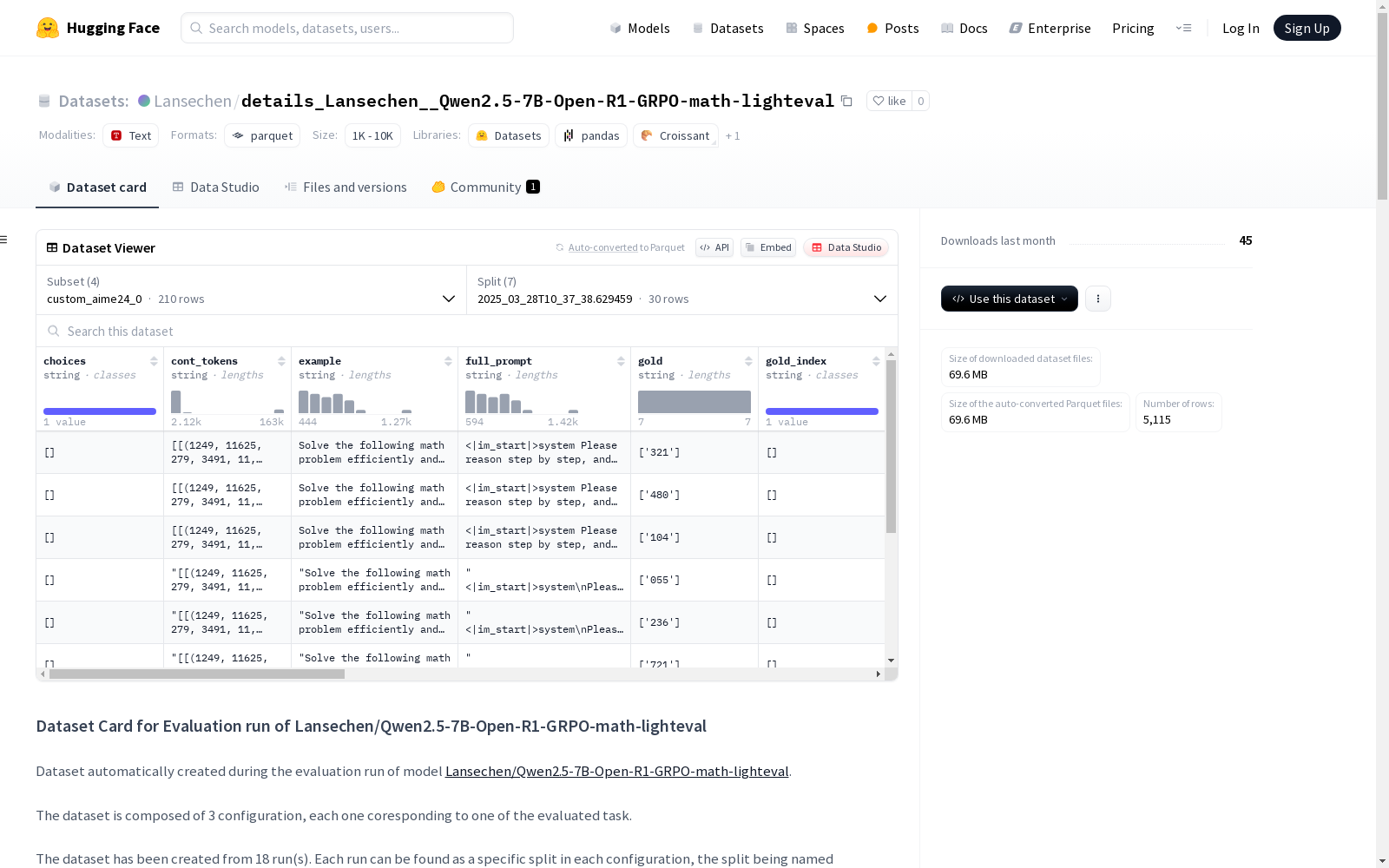Sort the gold_index column
The height and width of the screenshot is (868, 1389).
[876, 361]
